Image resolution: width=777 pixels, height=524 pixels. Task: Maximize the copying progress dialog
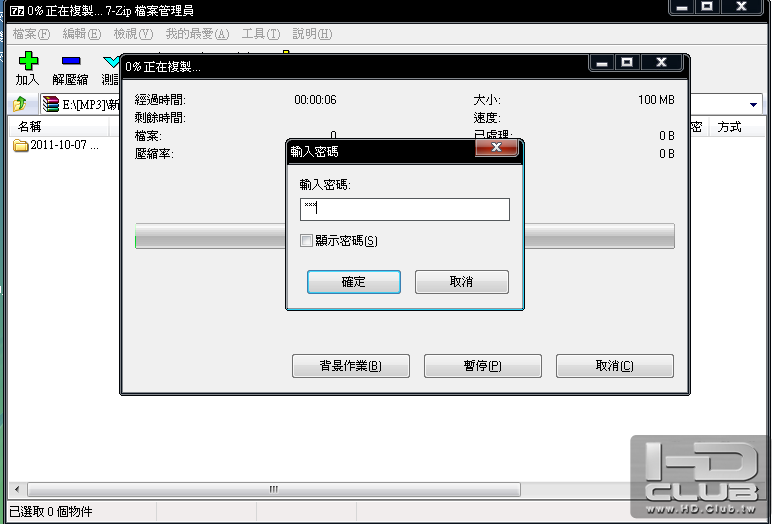[627, 63]
